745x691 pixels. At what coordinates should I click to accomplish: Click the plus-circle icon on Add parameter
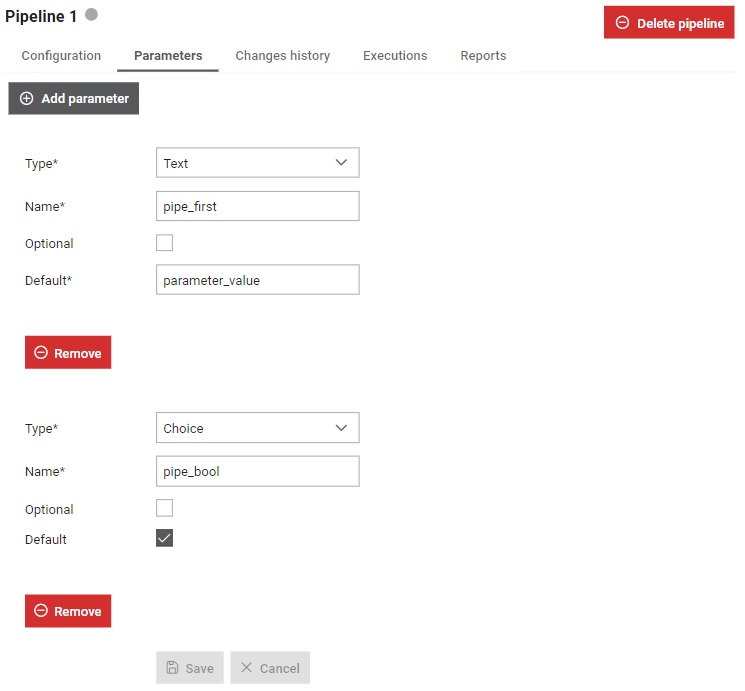pos(27,98)
